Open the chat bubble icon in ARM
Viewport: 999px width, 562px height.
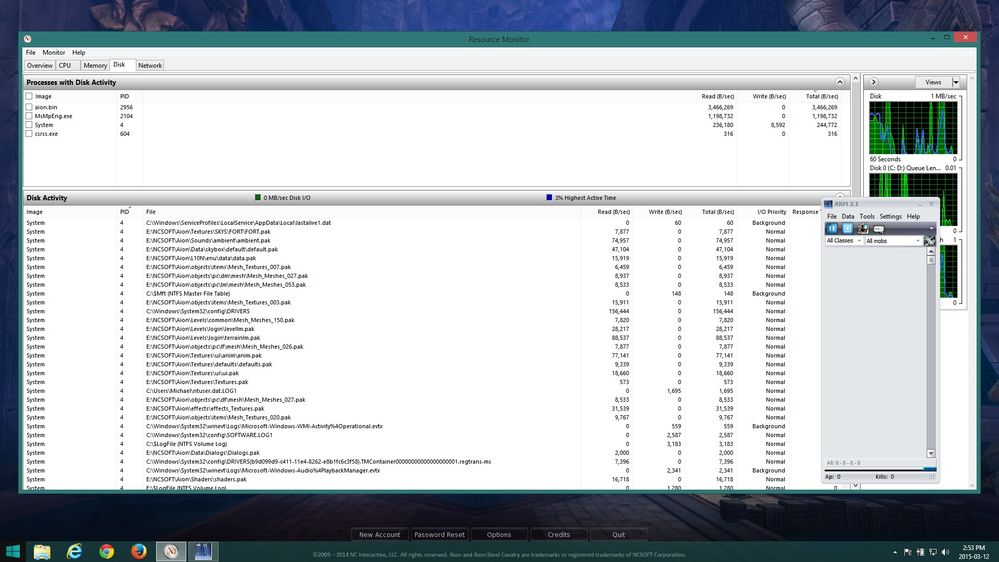(879, 228)
